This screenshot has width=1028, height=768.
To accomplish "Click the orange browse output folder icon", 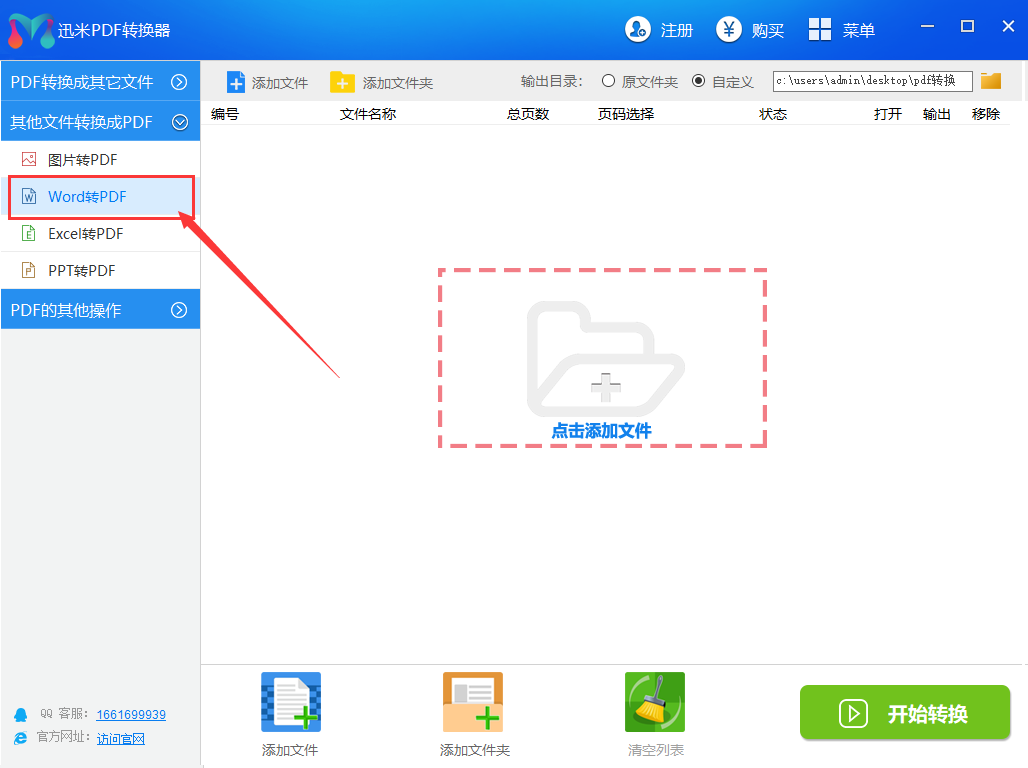I will point(991,81).
